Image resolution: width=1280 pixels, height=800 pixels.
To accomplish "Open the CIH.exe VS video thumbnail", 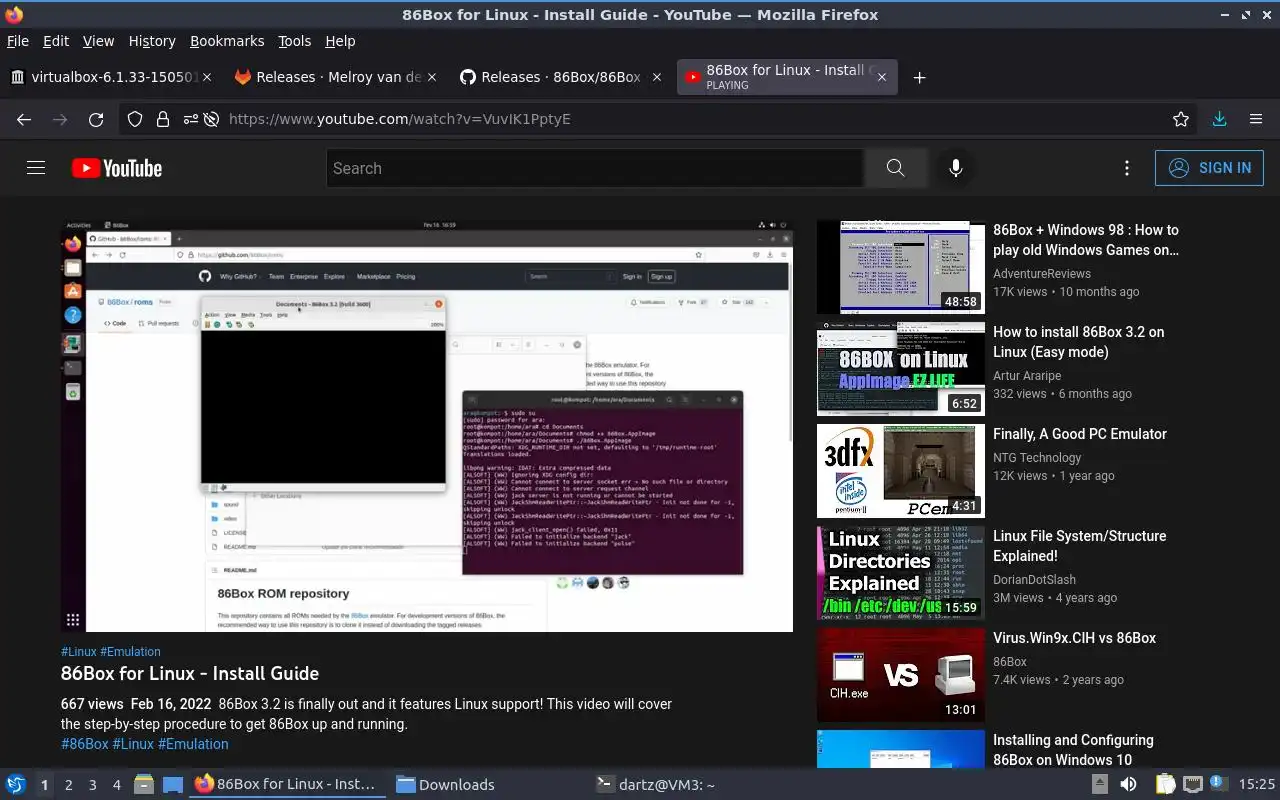I will pos(901,675).
